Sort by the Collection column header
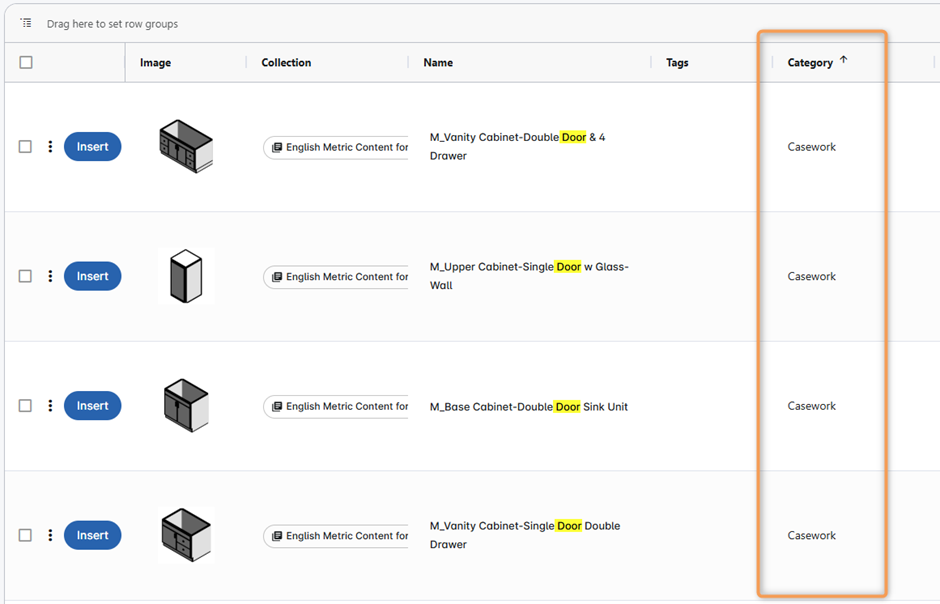This screenshot has width=940, height=604. click(x=286, y=63)
